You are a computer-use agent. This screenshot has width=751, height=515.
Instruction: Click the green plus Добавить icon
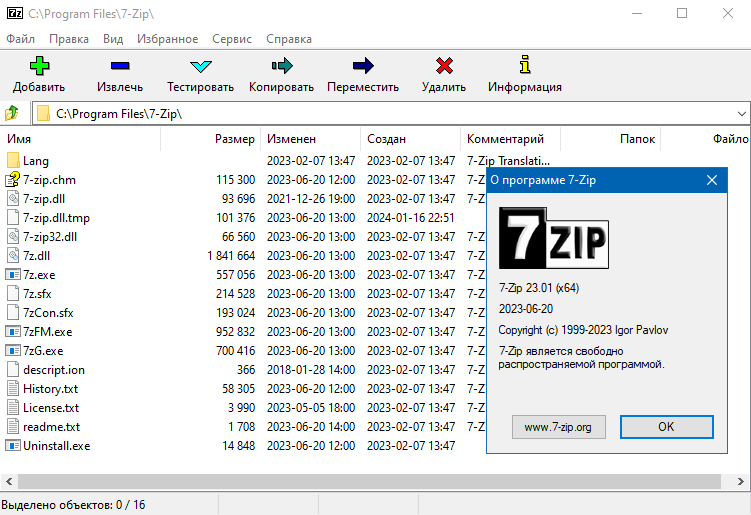click(x=39, y=66)
